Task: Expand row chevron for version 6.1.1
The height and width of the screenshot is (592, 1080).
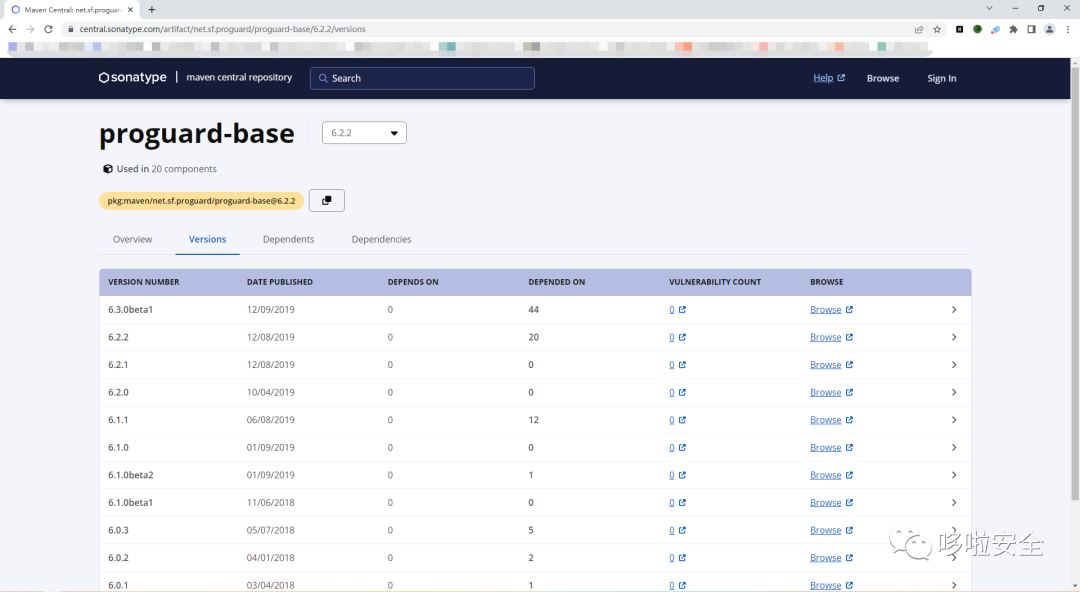Action: coord(954,420)
